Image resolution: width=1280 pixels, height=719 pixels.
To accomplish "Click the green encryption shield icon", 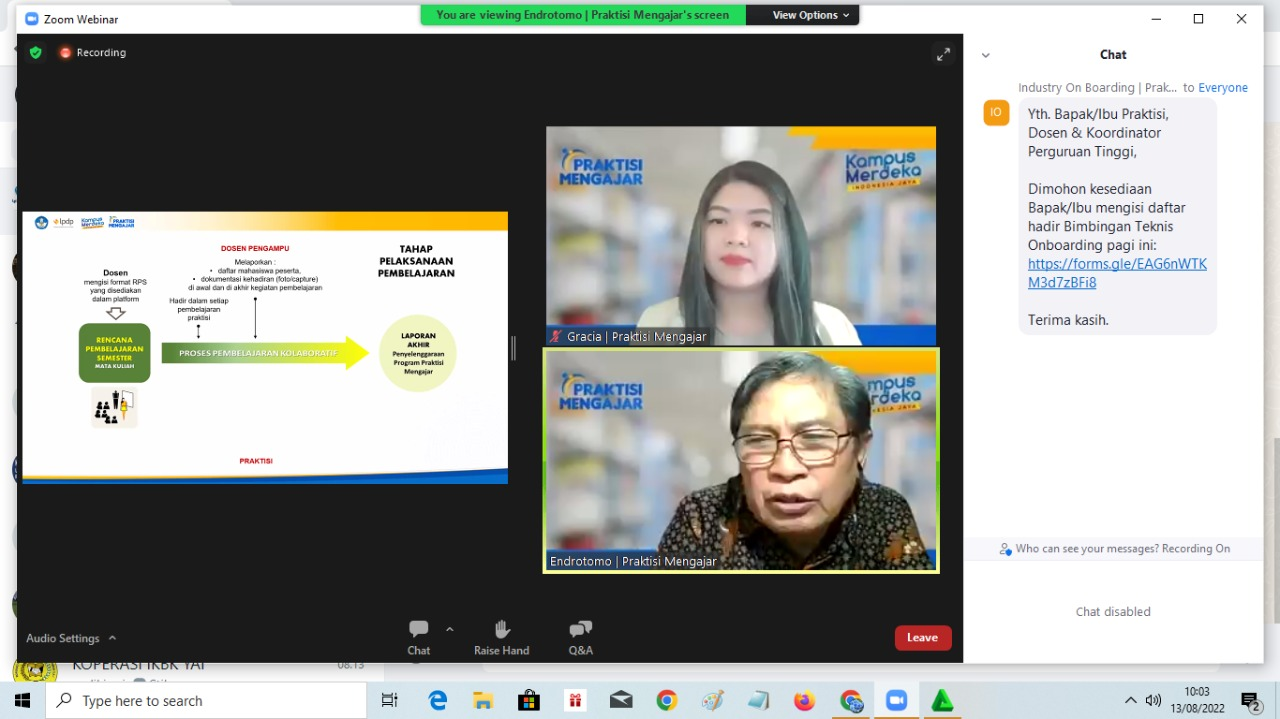I will click(36, 52).
